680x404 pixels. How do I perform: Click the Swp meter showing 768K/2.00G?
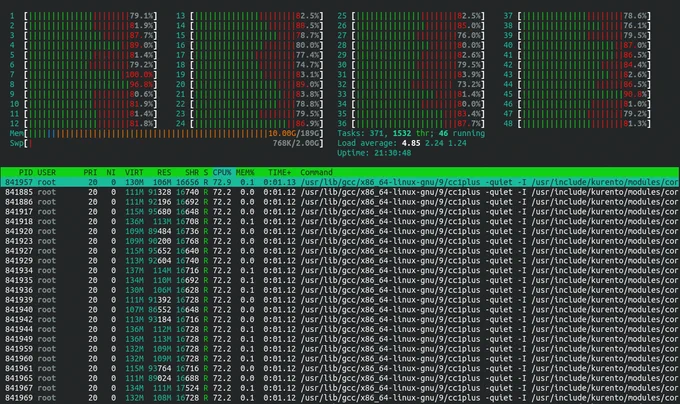pos(167,143)
